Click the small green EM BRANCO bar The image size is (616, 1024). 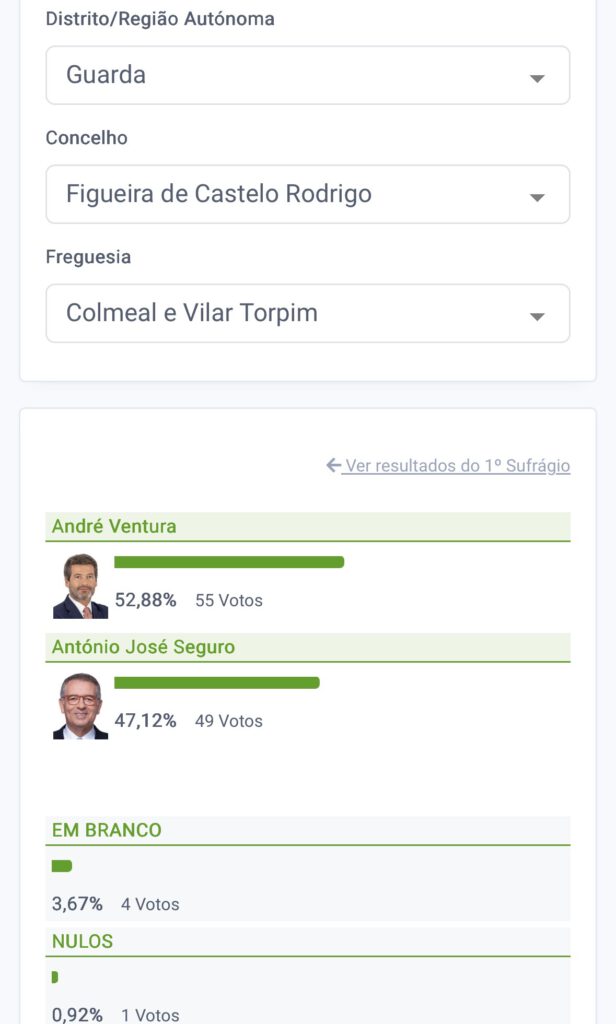62,866
